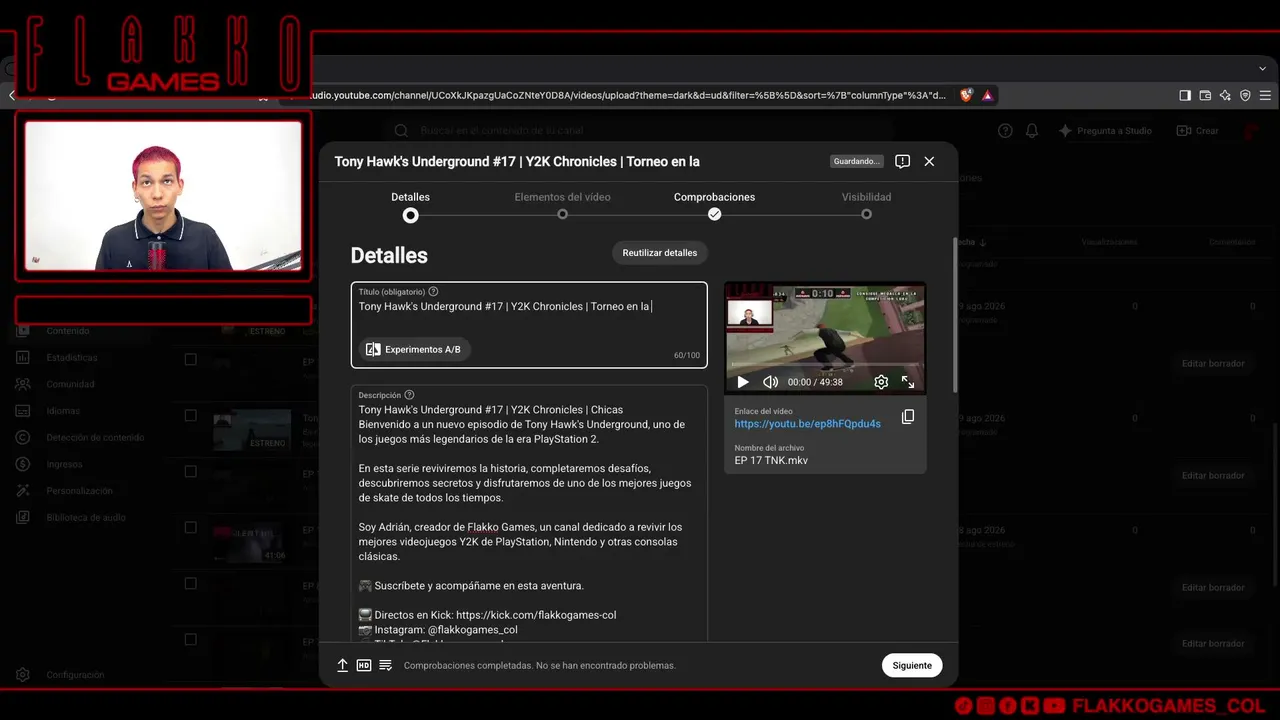Go to the Detalles step
Image resolution: width=1280 pixels, height=720 pixels.
tap(410, 205)
